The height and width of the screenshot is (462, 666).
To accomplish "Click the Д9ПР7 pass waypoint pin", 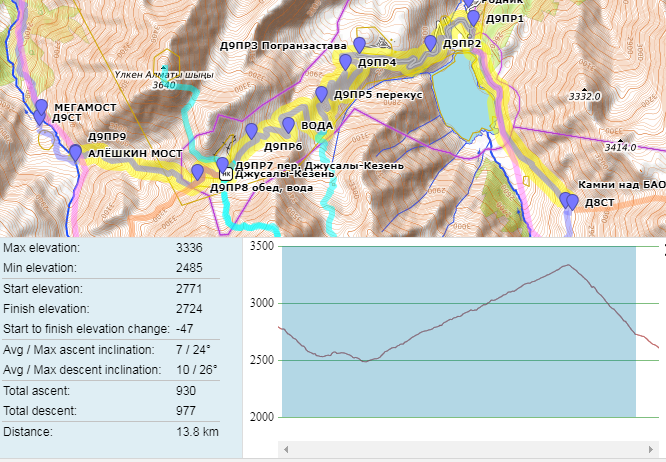I will pos(221,164).
